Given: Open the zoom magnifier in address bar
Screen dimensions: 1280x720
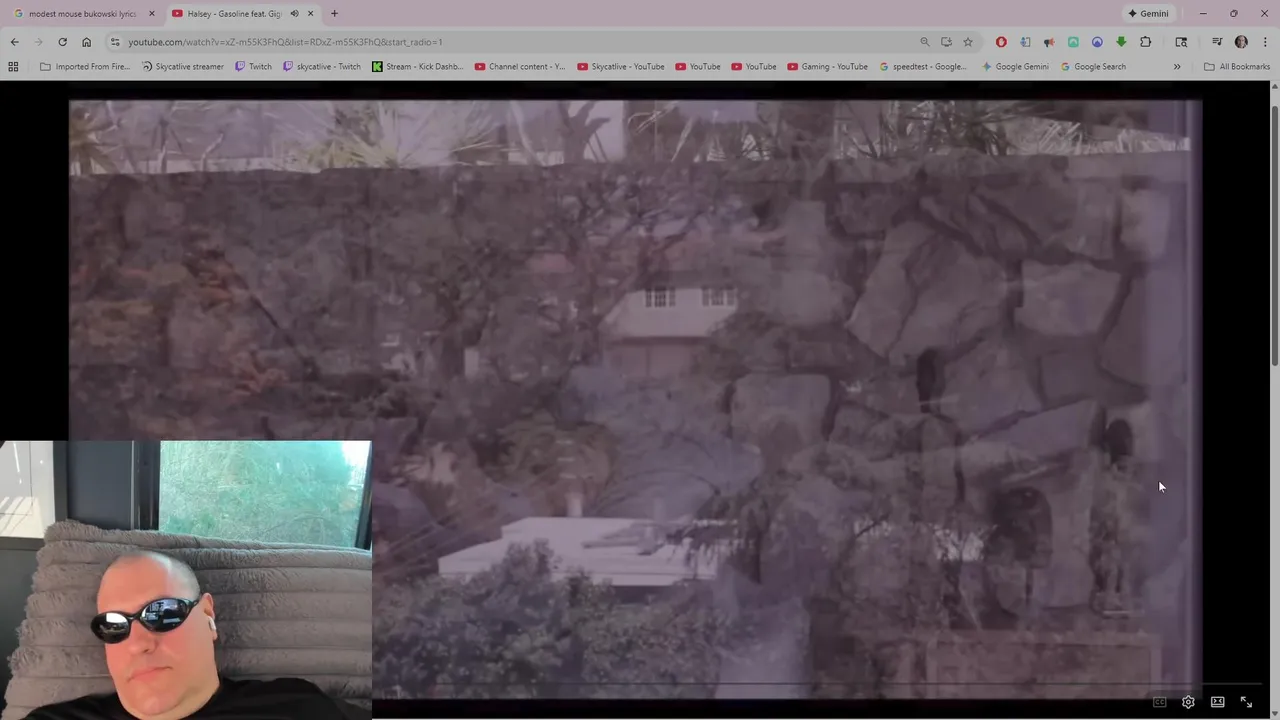Looking at the screenshot, I should click(925, 42).
